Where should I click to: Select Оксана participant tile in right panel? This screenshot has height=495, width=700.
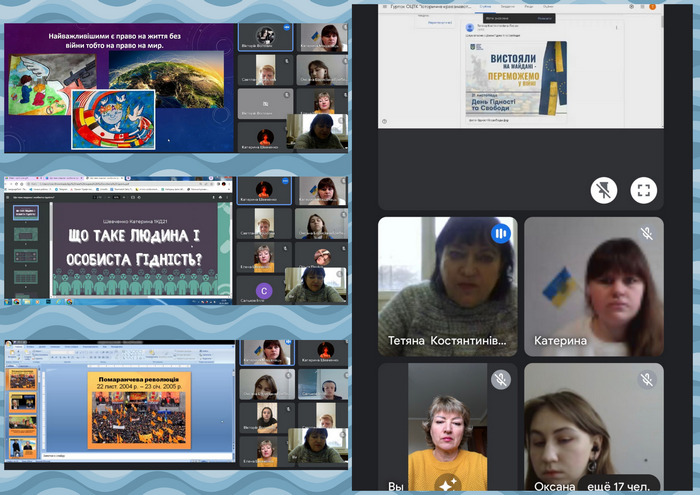click(x=594, y=427)
